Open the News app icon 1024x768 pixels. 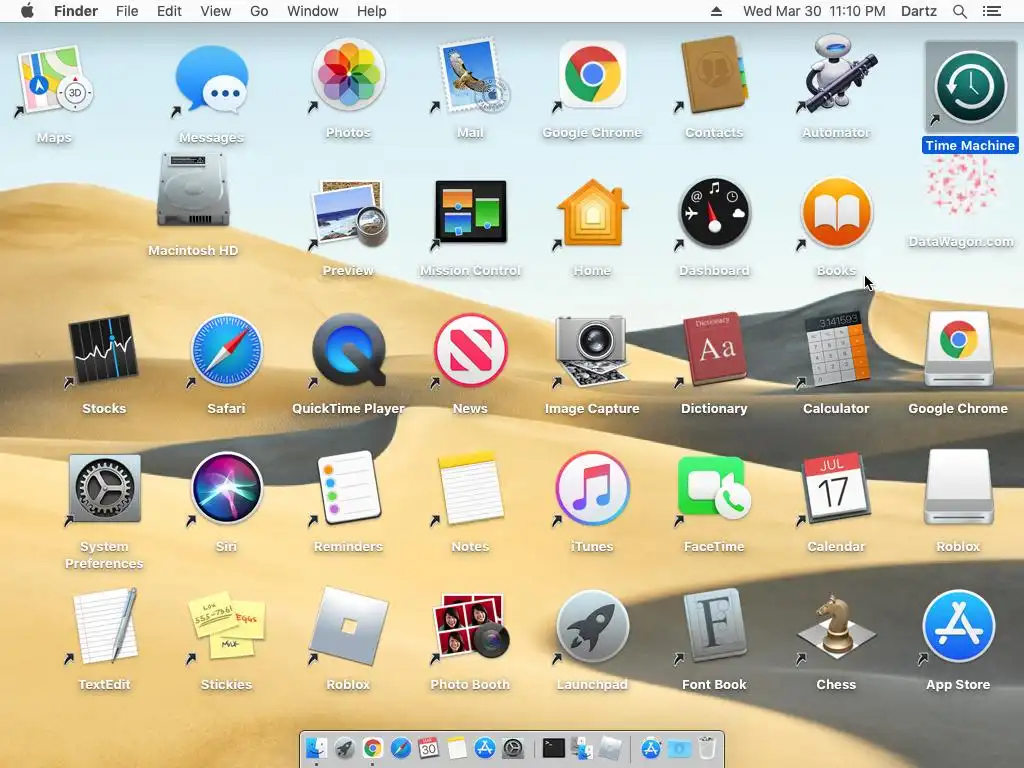[x=470, y=351]
